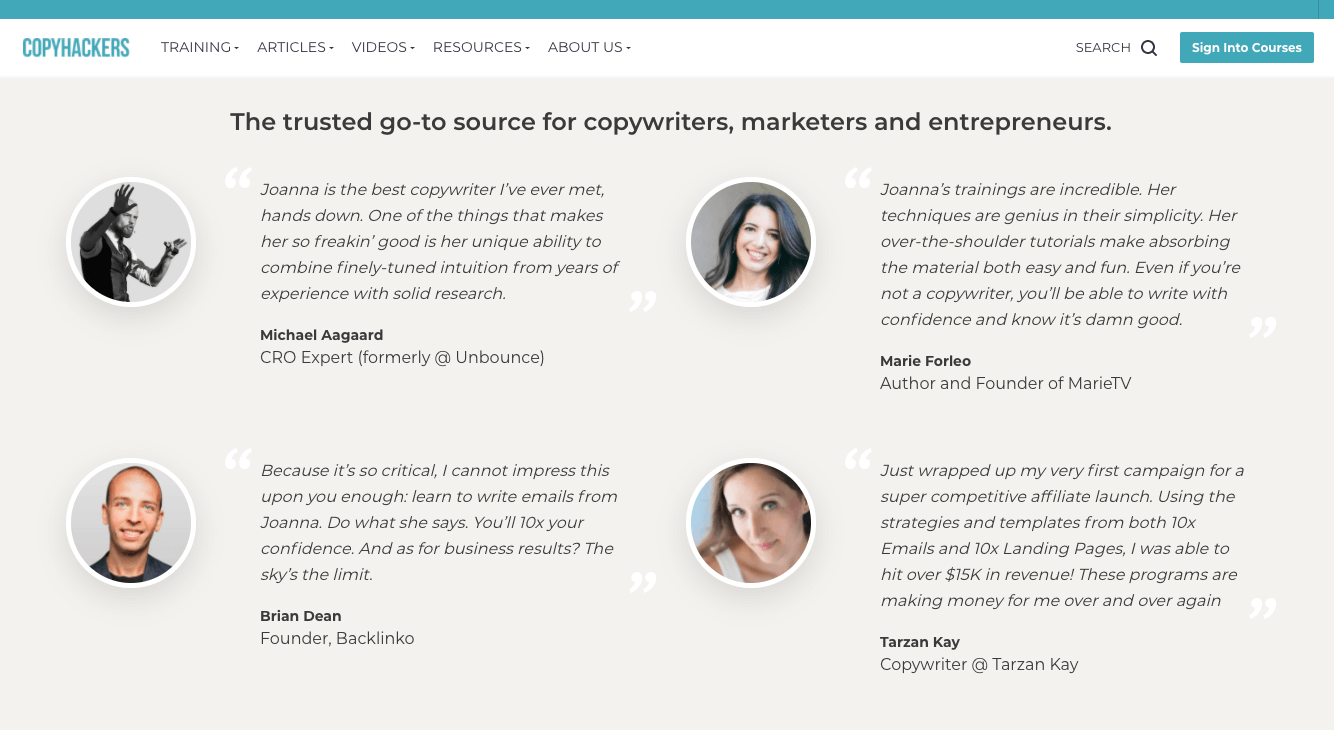Expand the Articles dropdown
Viewport: 1334px width, 730px height.
[x=293, y=47]
